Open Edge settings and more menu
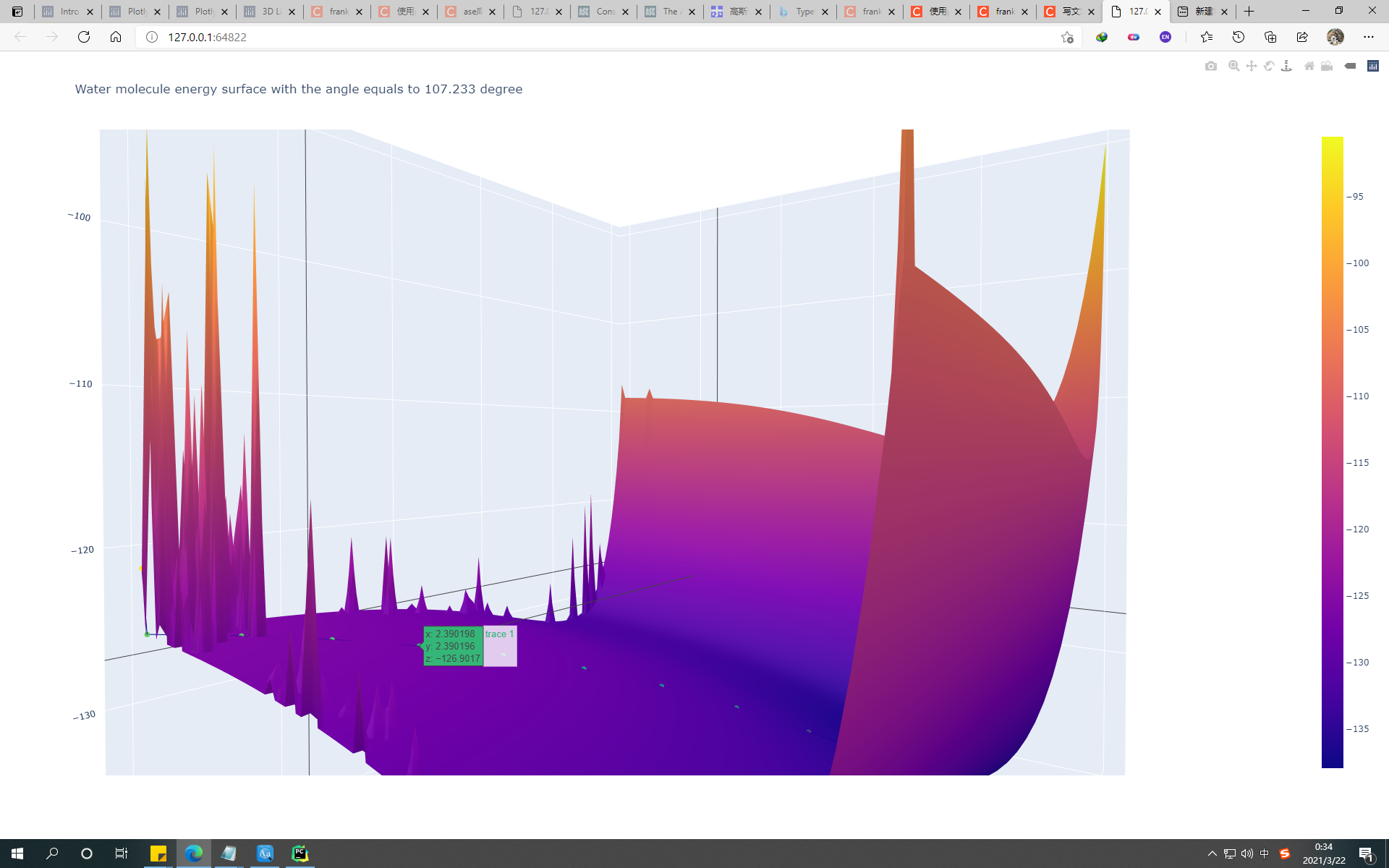1389x868 pixels. click(1368, 37)
